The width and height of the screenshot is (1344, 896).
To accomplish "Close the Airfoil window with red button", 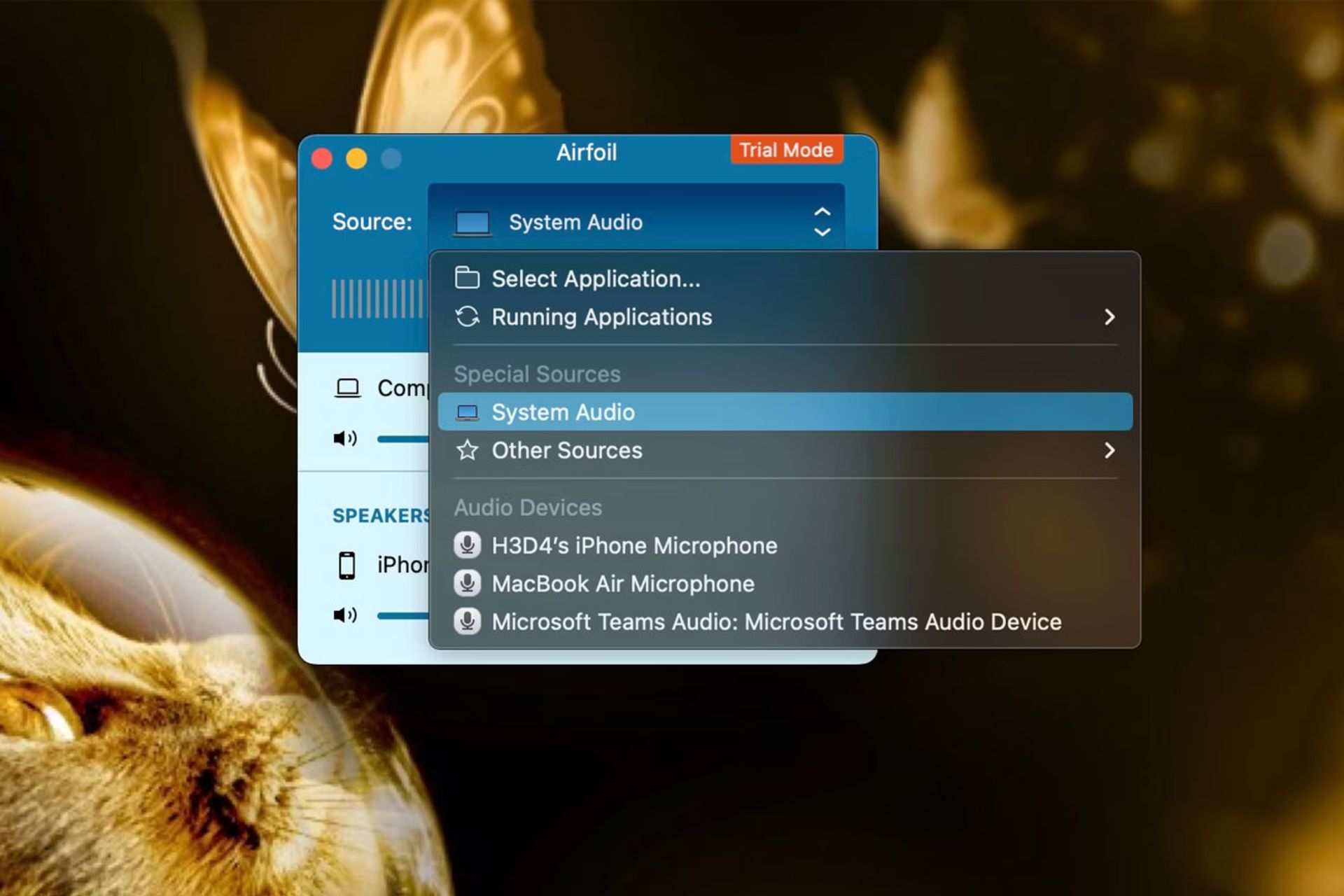I will tap(322, 159).
